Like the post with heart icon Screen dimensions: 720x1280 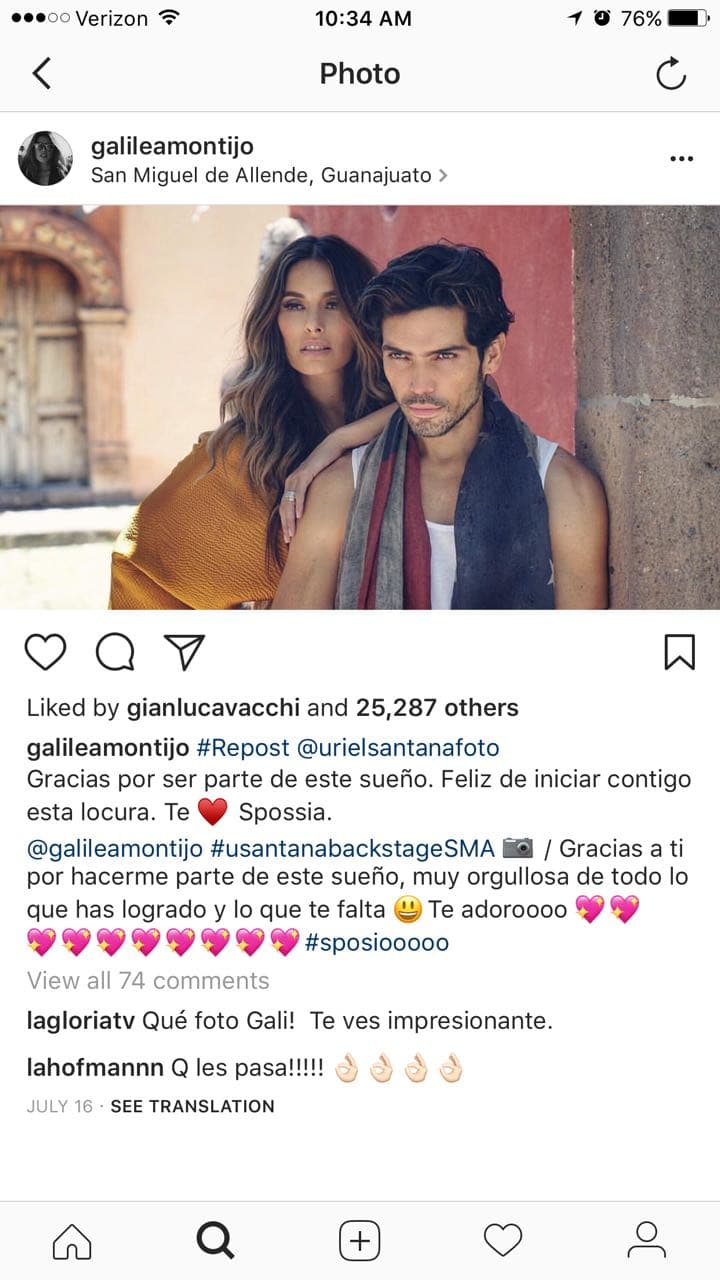pyautogui.click(x=45, y=652)
